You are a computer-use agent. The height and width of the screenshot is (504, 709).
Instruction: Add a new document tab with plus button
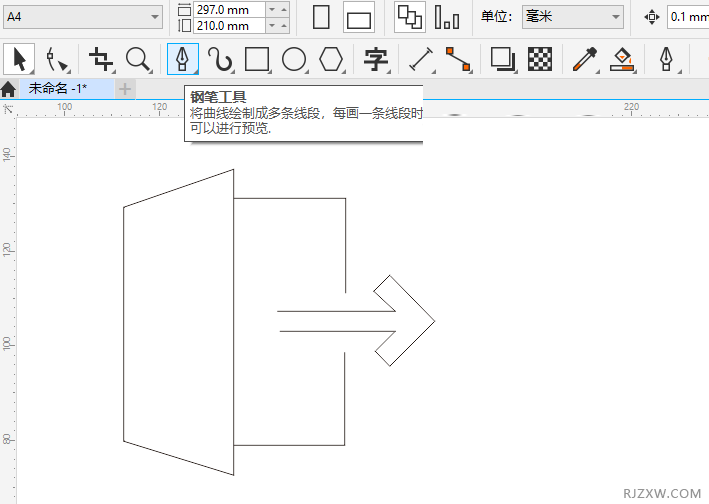[x=125, y=88]
